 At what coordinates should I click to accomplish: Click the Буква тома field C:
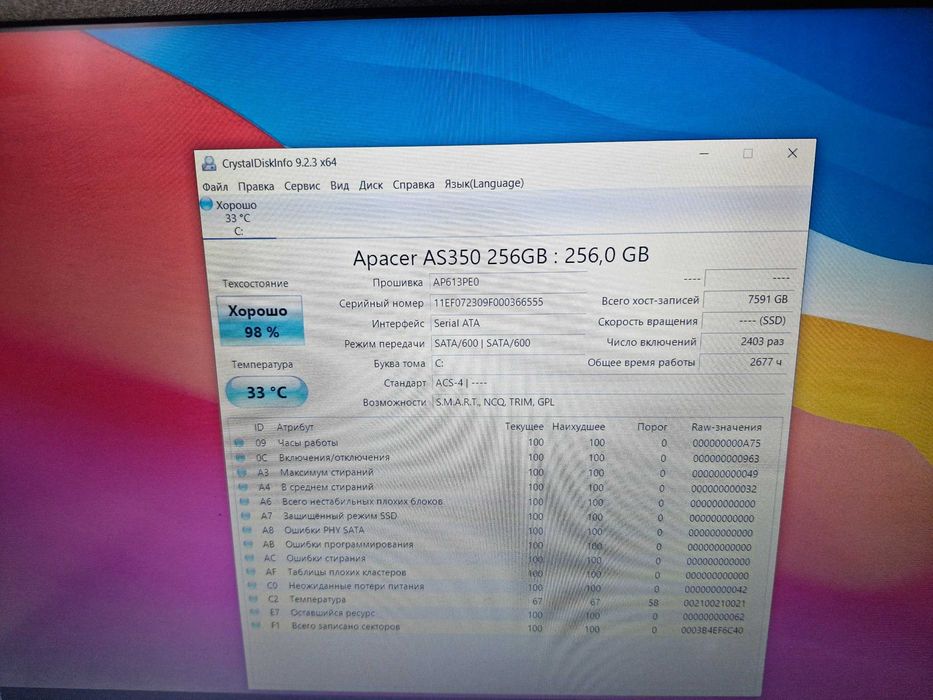(508, 363)
